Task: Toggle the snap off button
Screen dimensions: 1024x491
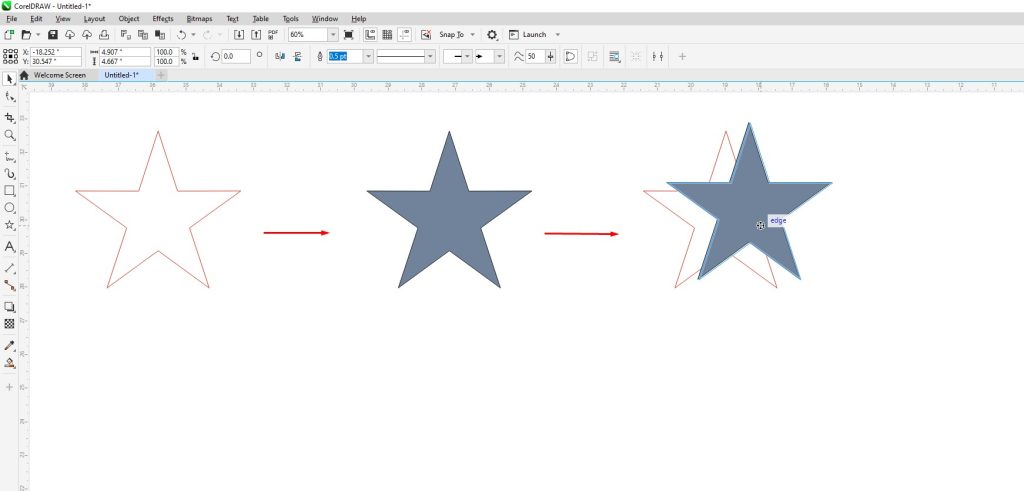Action: pyautogui.click(x=426, y=35)
